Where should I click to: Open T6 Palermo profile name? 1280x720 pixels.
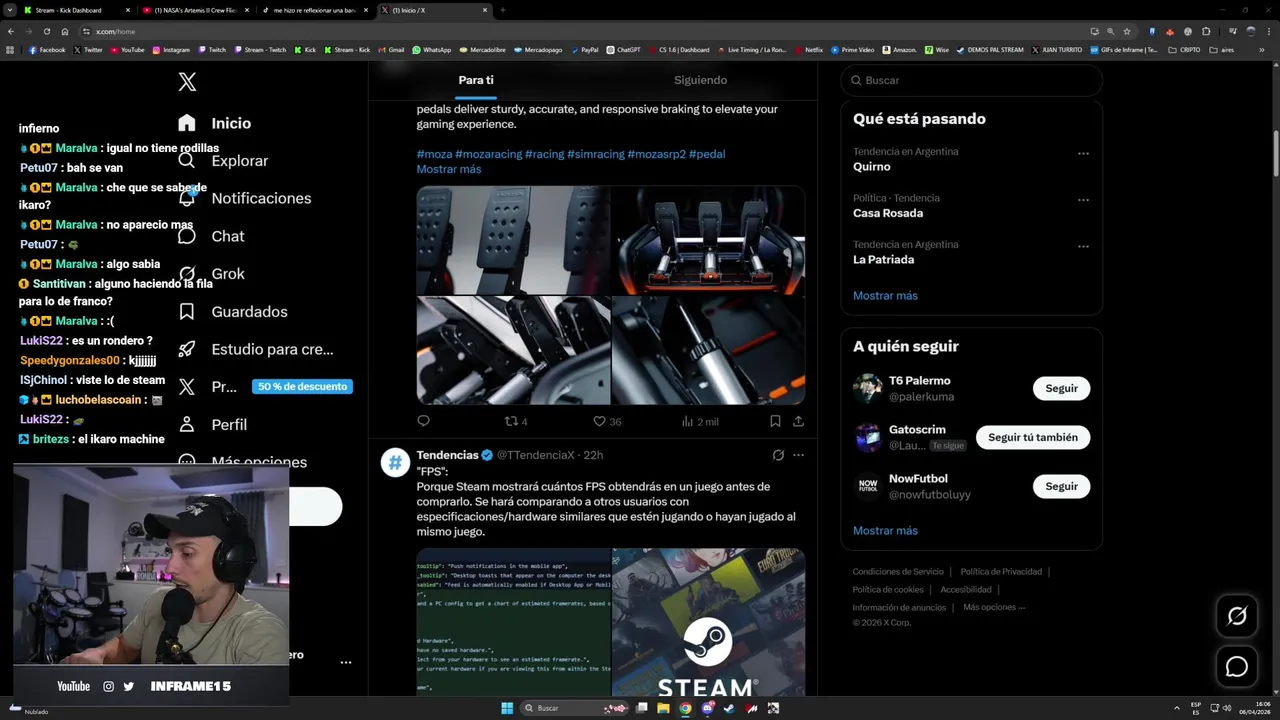(x=919, y=381)
